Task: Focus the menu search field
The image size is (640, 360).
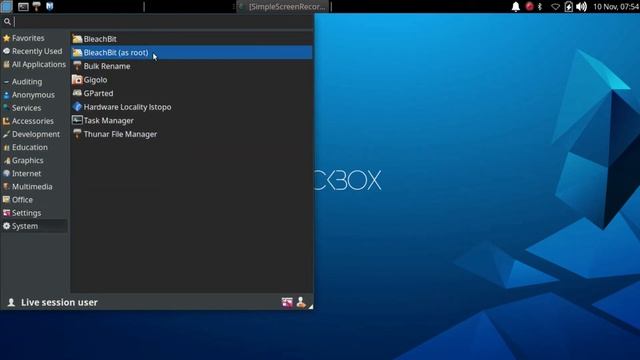Action: coord(163,22)
